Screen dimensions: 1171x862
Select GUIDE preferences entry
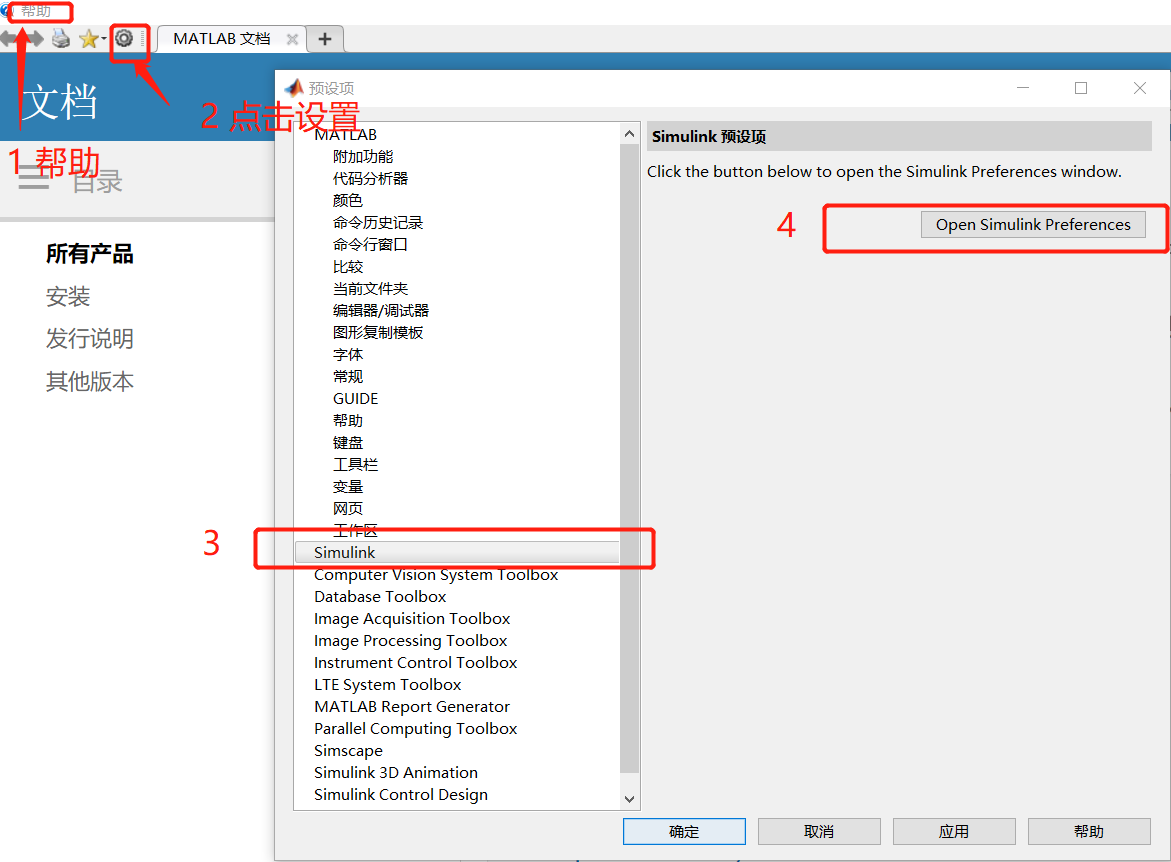point(355,399)
